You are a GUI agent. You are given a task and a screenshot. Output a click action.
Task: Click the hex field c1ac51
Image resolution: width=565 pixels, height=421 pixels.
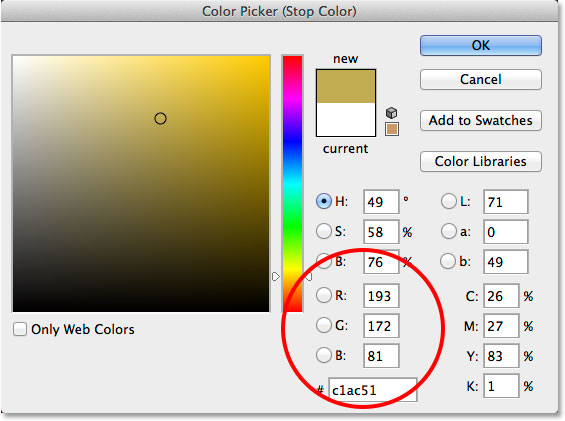[x=373, y=390]
